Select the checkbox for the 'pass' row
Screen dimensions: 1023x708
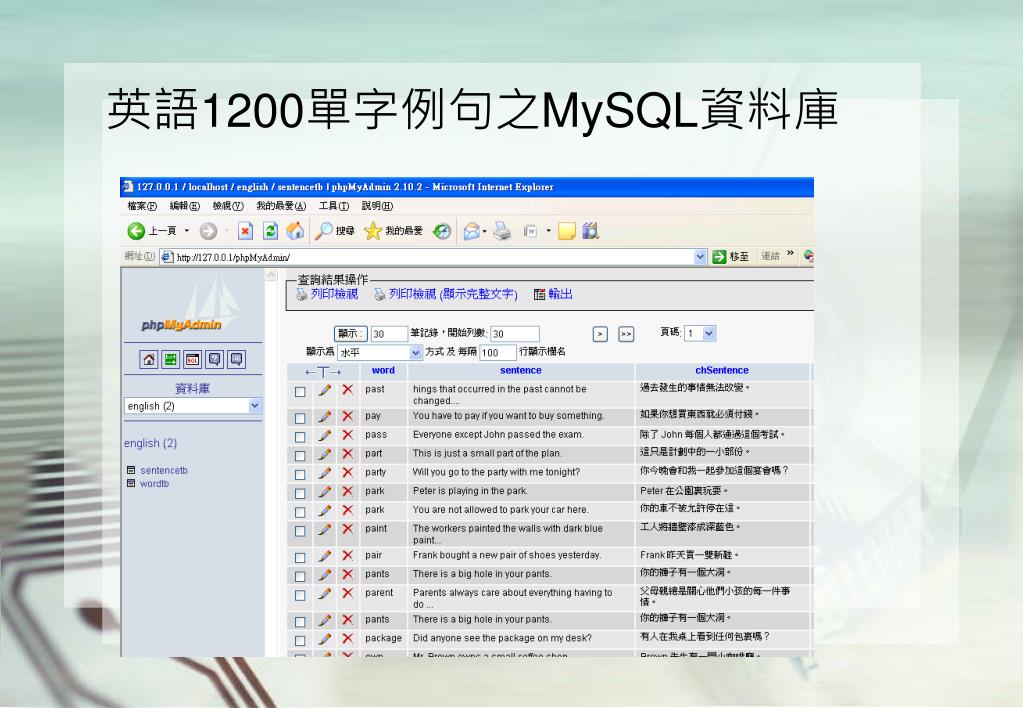coord(300,437)
